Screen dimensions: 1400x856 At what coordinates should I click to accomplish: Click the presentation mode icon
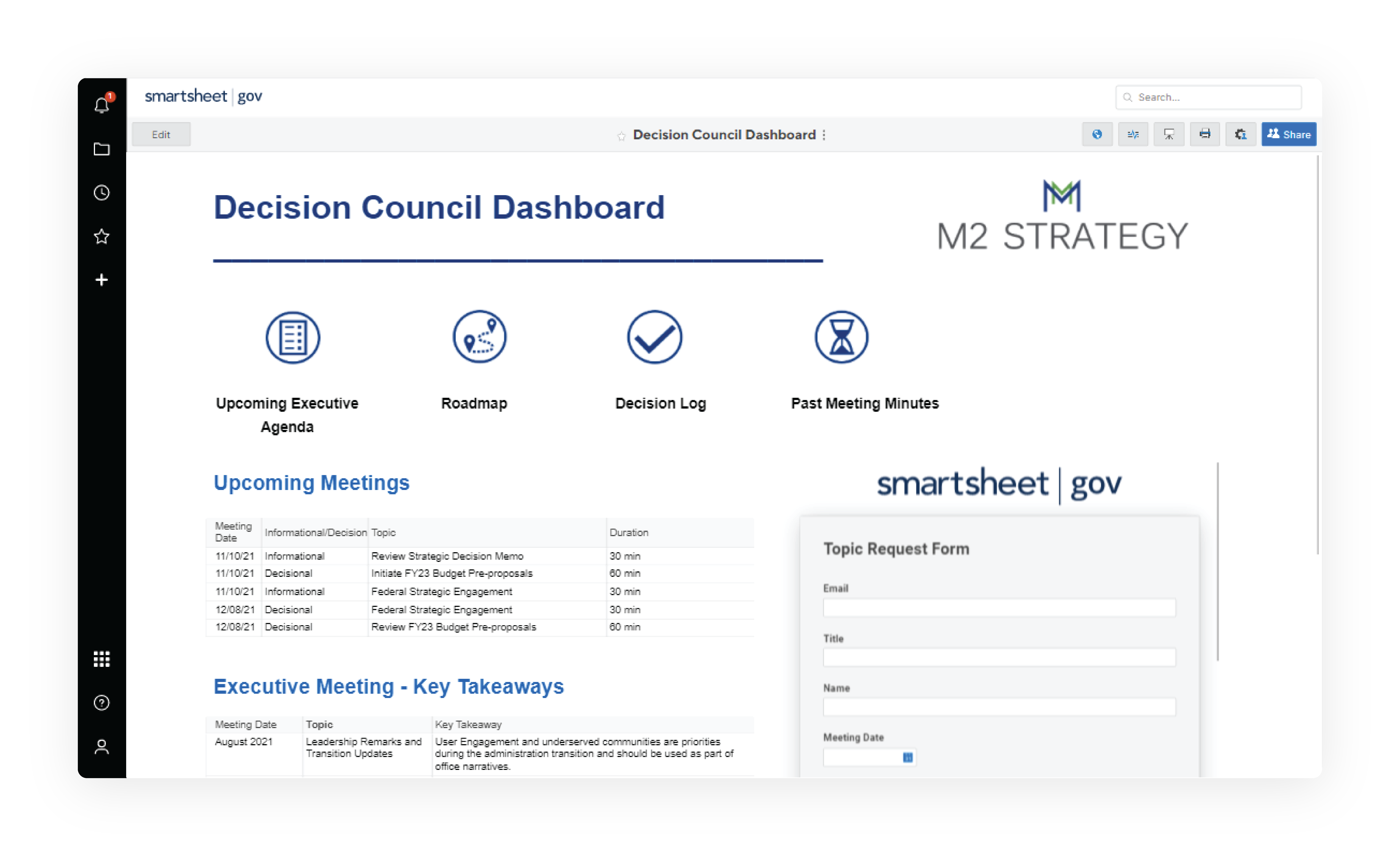click(x=1169, y=135)
